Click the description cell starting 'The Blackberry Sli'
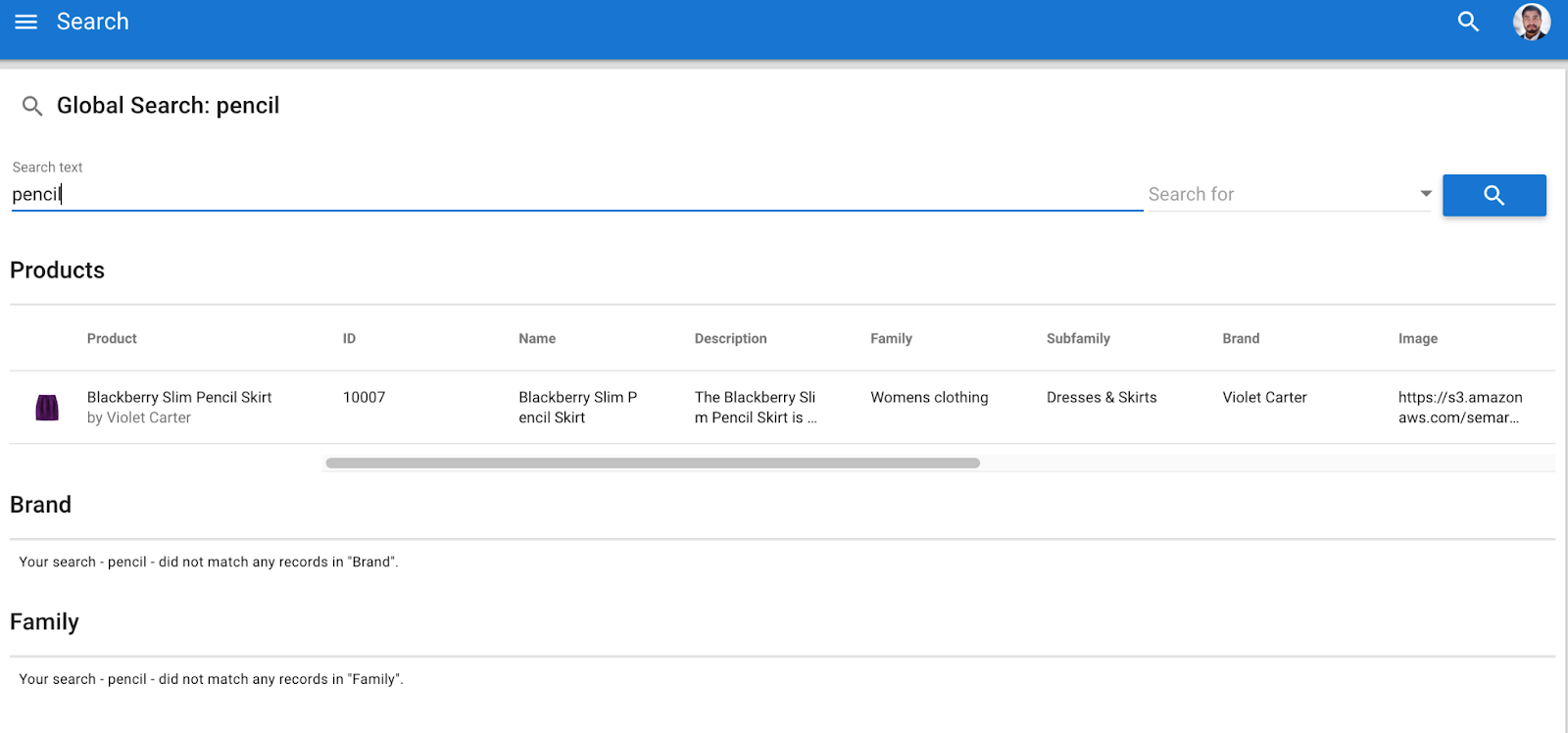 pos(756,407)
